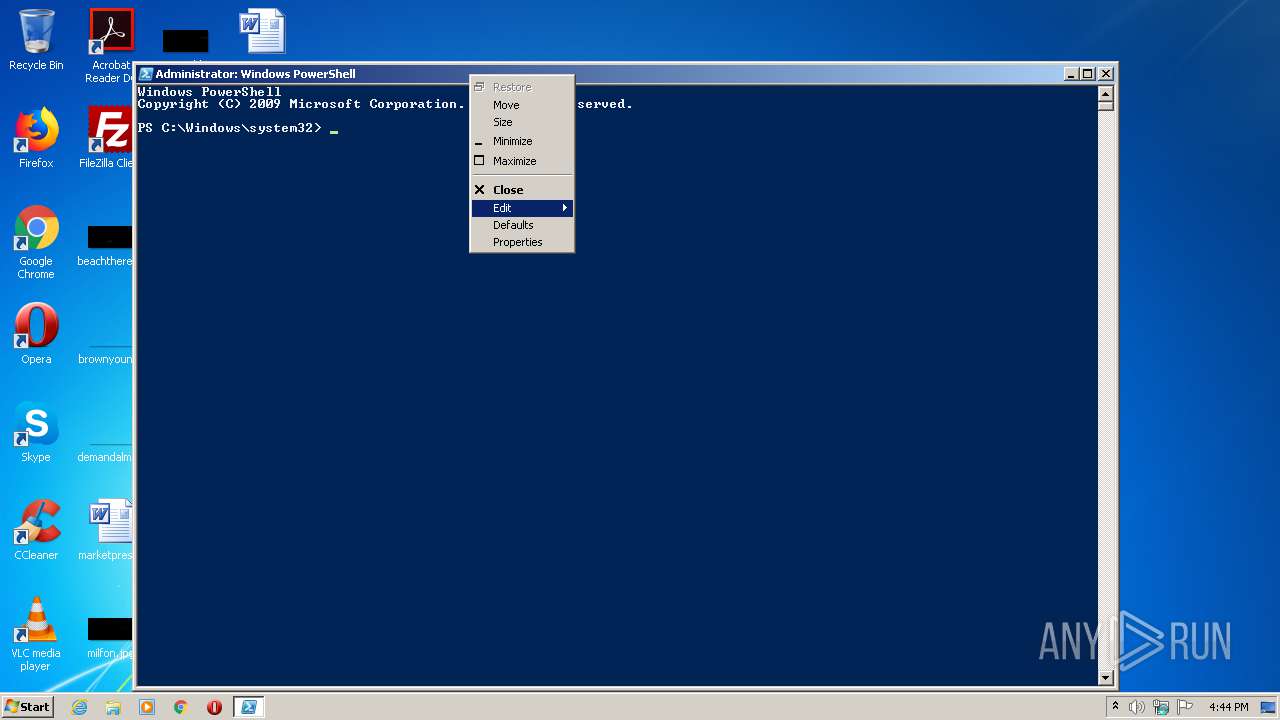The width and height of the screenshot is (1280, 720).
Task: Choose Move from the system menu
Action: tap(522, 105)
